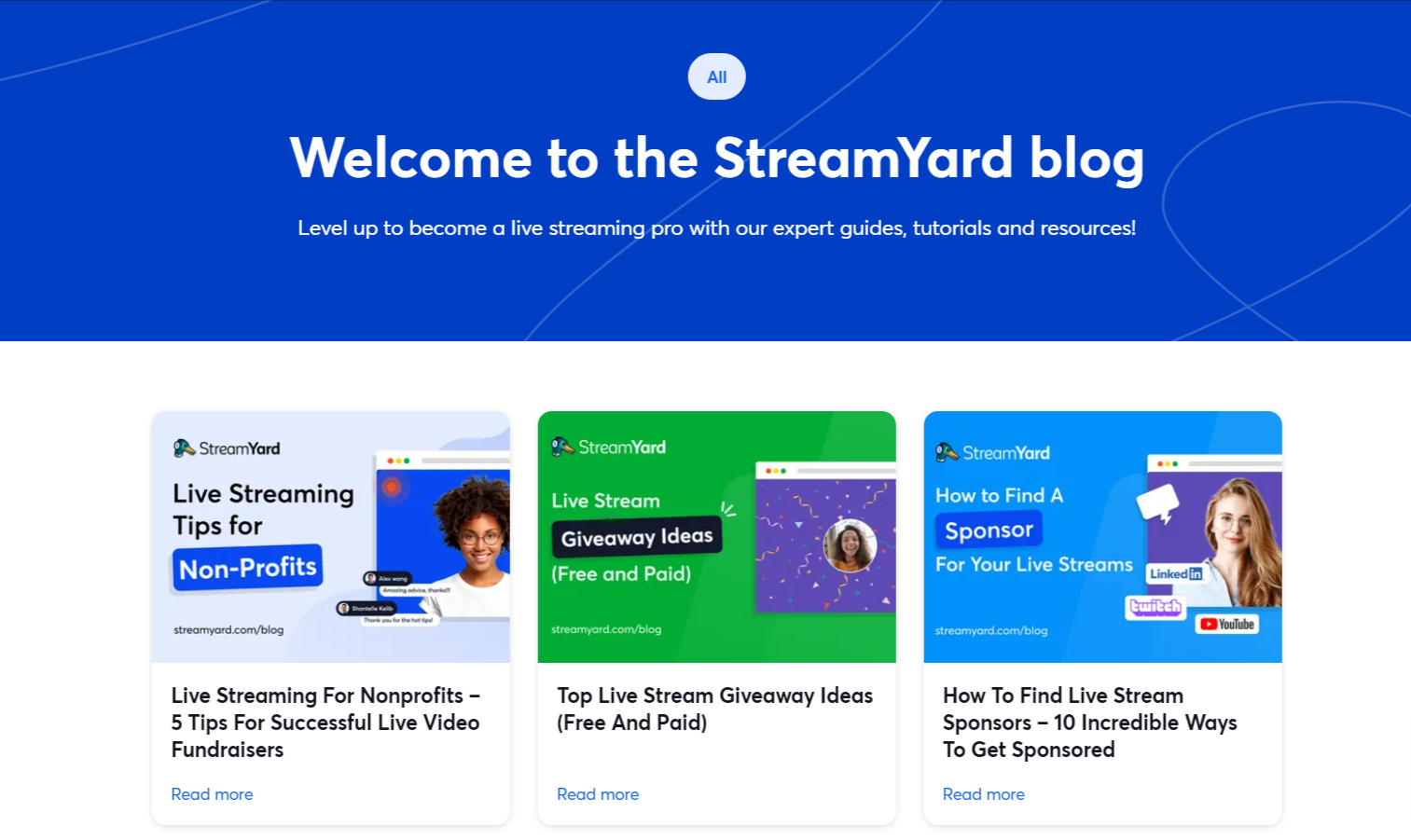Open article title Top Live Stream Giveaway Ideas
Image resolution: width=1411 pixels, height=840 pixels.
click(715, 709)
